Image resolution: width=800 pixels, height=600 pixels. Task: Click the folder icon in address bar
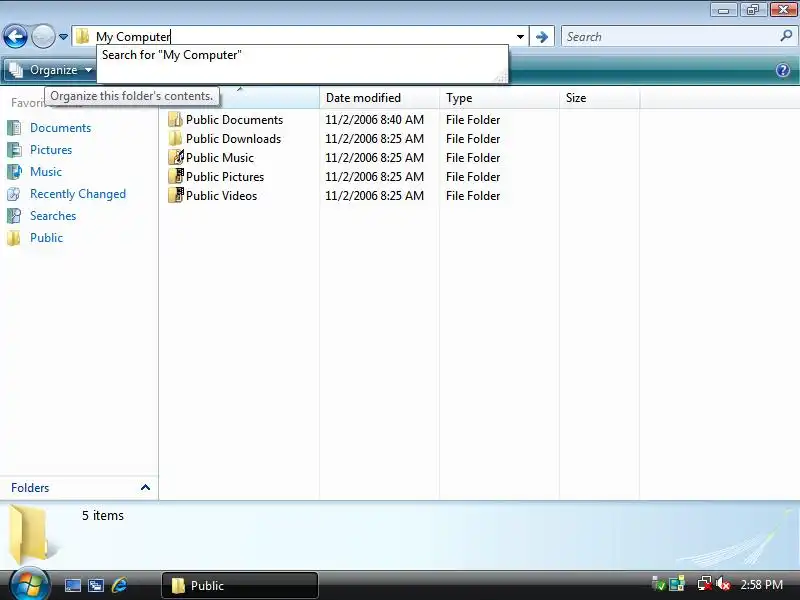pyautogui.click(x=83, y=37)
